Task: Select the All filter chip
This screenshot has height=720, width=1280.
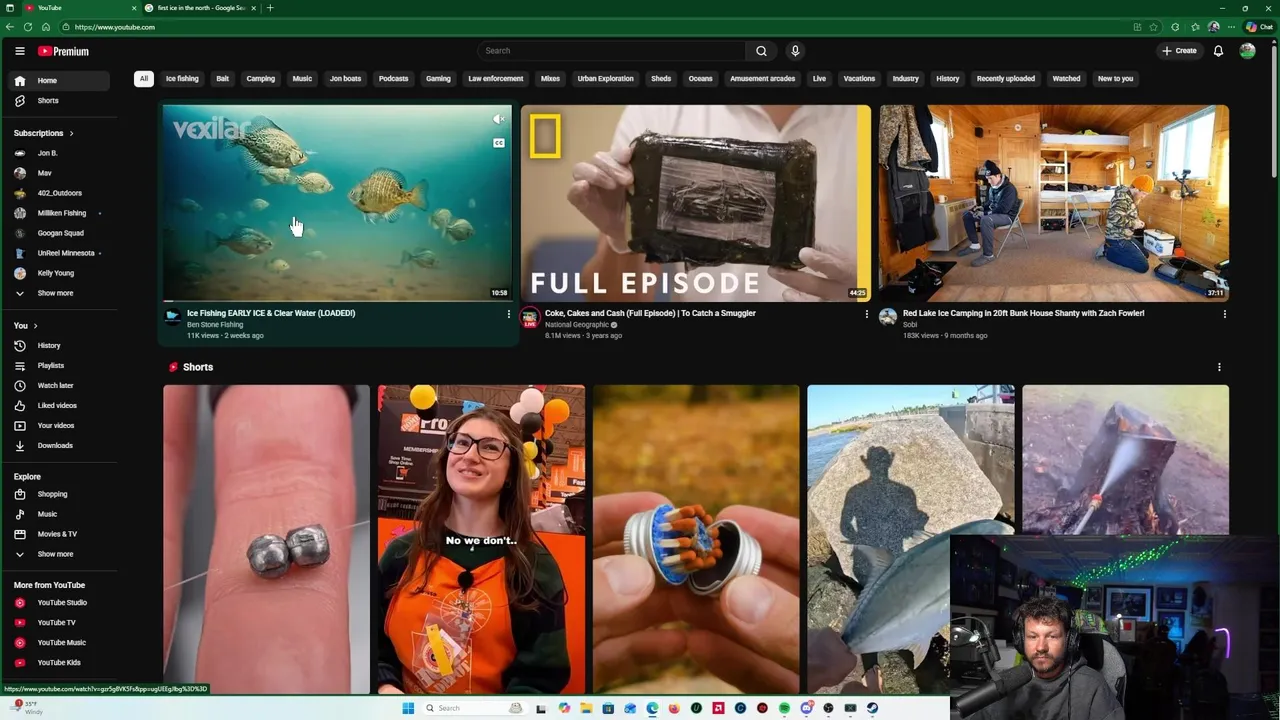Action: click(x=144, y=79)
